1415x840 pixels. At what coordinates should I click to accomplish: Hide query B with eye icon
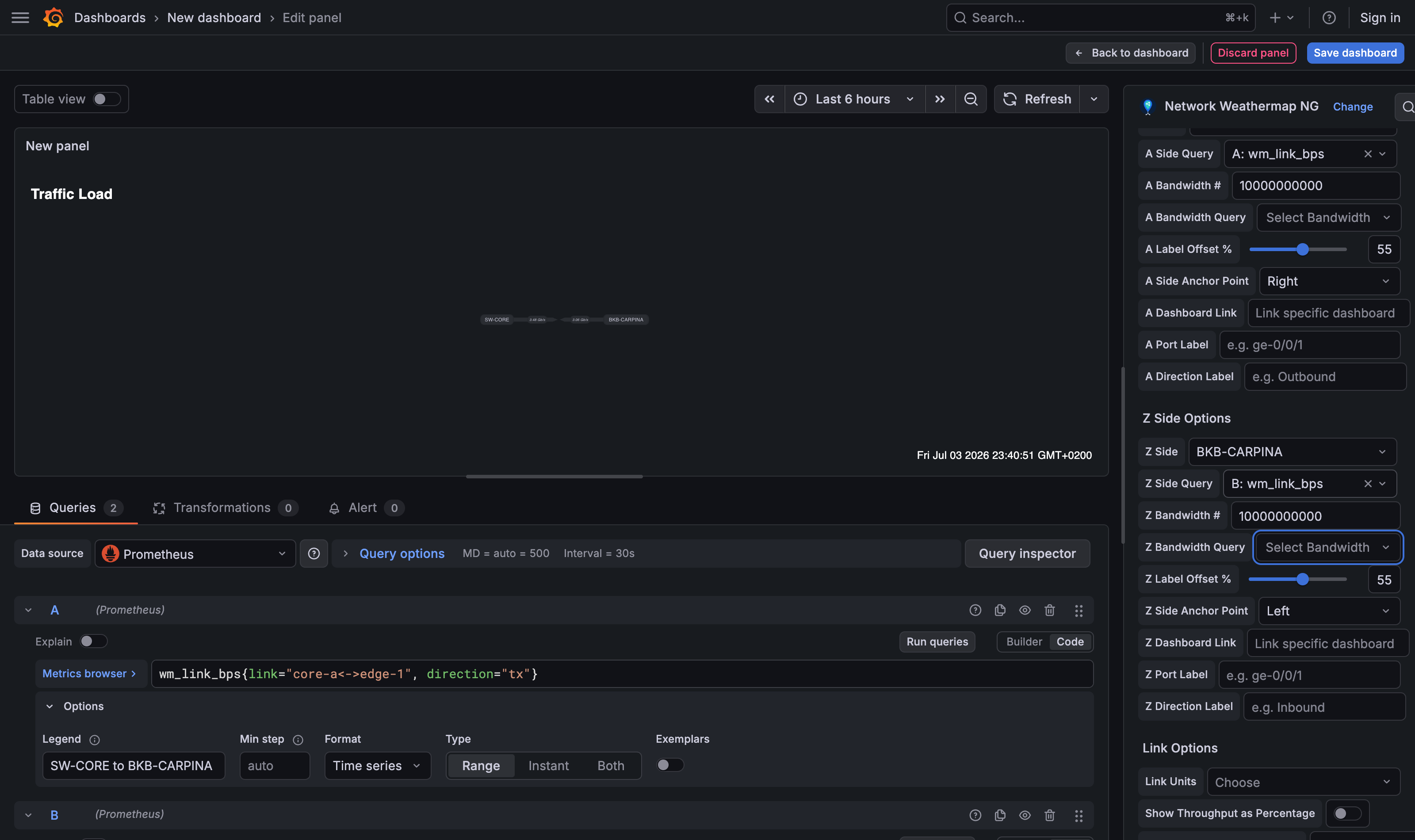pos(1025,814)
